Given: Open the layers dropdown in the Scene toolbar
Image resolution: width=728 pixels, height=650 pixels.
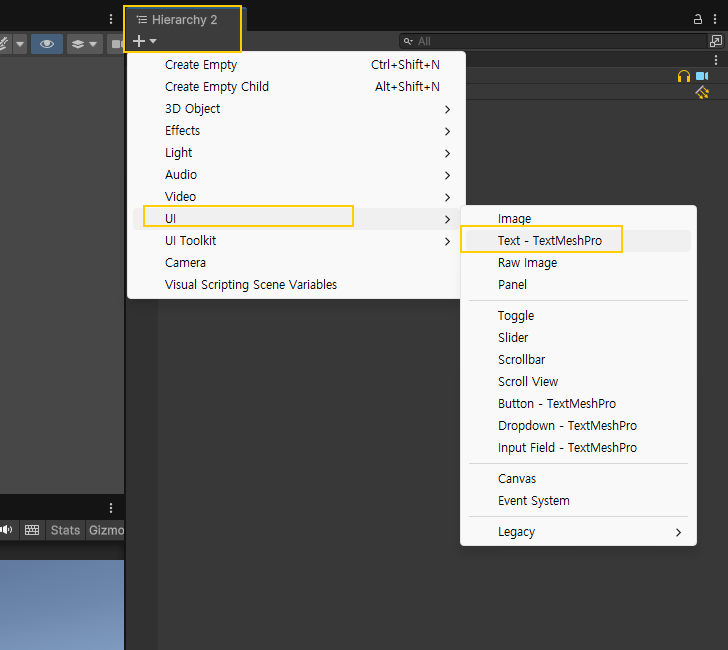Looking at the screenshot, I should (x=83, y=44).
